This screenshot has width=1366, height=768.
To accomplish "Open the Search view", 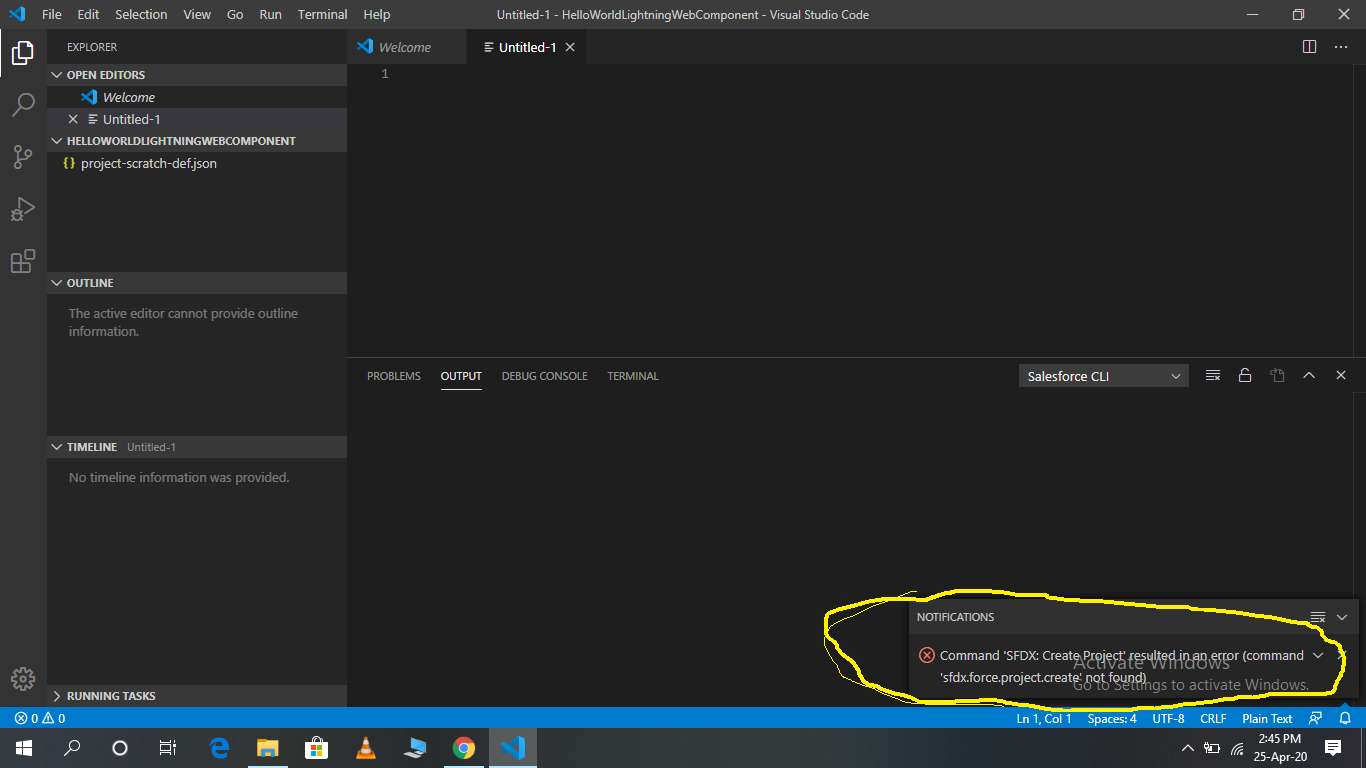I will (x=23, y=105).
